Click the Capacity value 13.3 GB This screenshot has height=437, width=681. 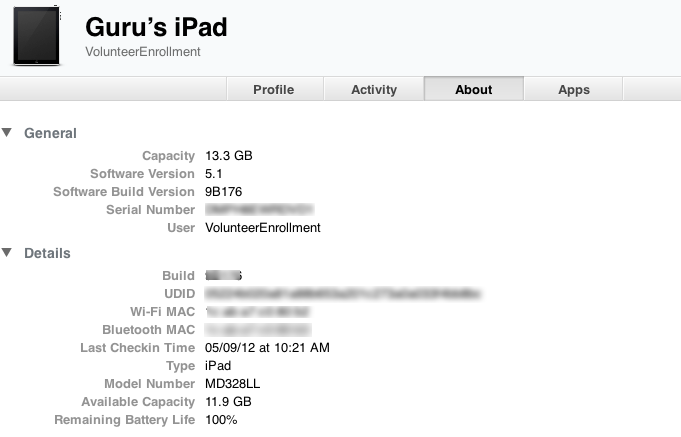click(x=229, y=156)
